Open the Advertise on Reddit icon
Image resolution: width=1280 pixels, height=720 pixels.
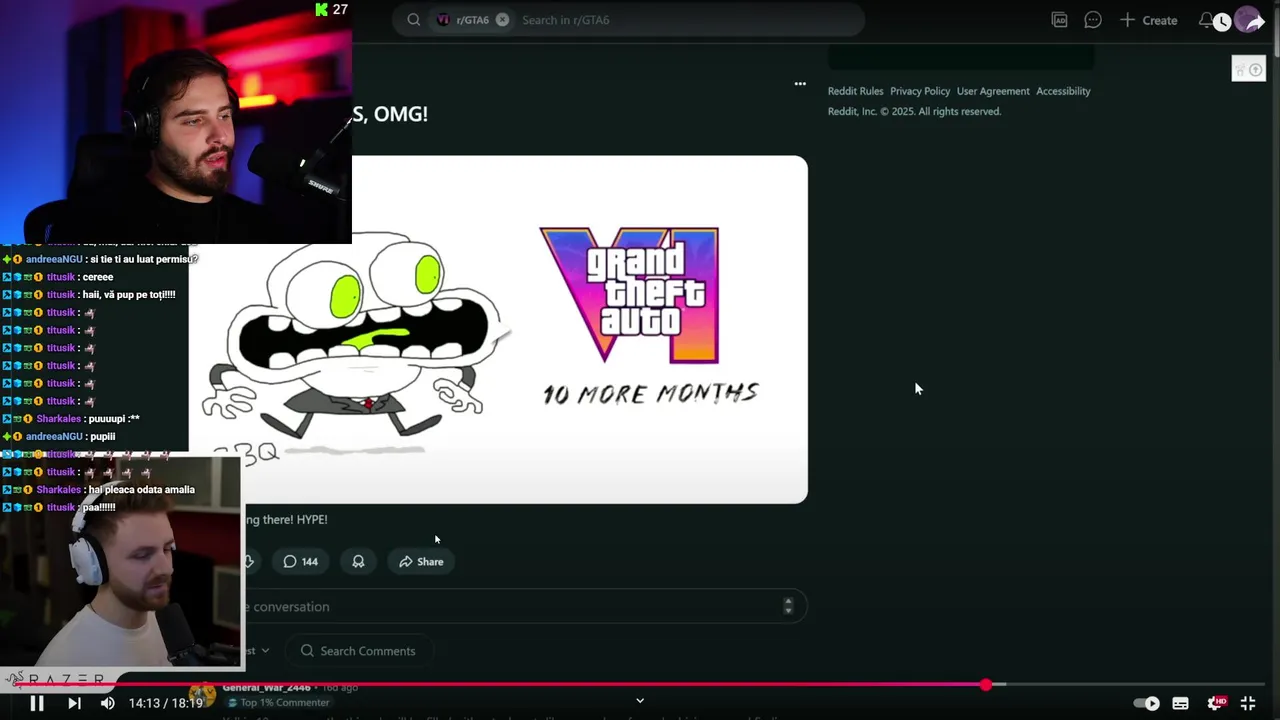point(1060,20)
